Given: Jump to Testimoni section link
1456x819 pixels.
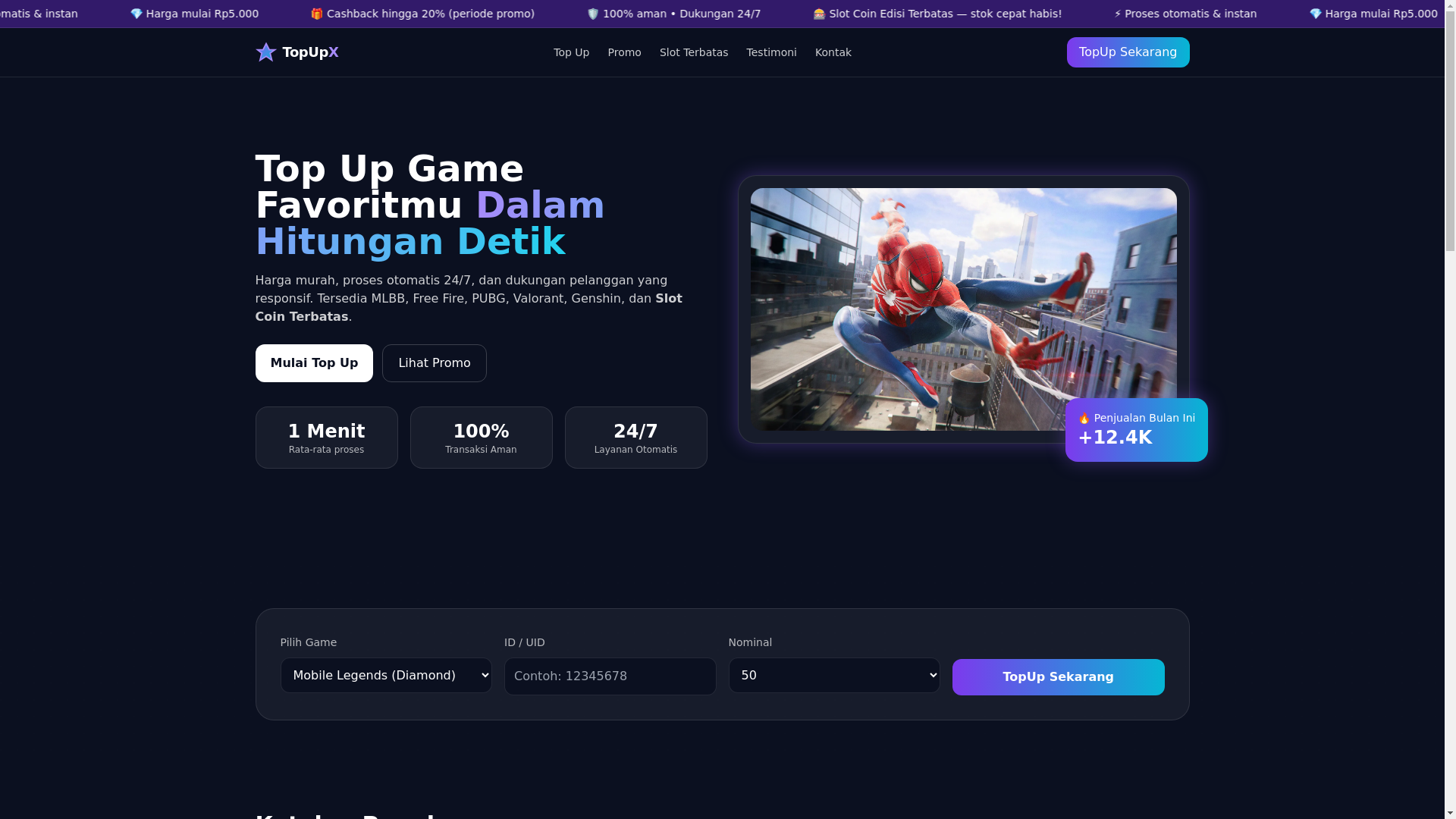Looking at the screenshot, I should coord(771,52).
